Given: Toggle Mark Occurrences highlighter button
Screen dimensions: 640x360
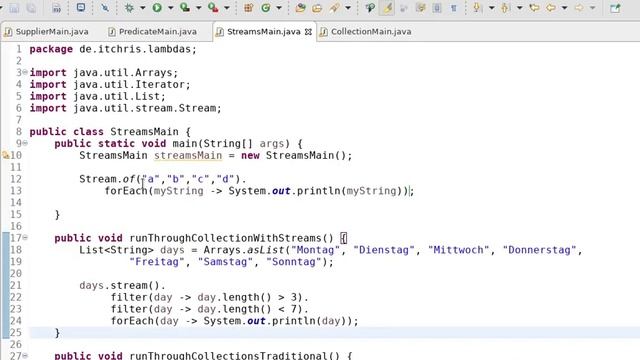Looking at the screenshot, I should coord(387,7).
